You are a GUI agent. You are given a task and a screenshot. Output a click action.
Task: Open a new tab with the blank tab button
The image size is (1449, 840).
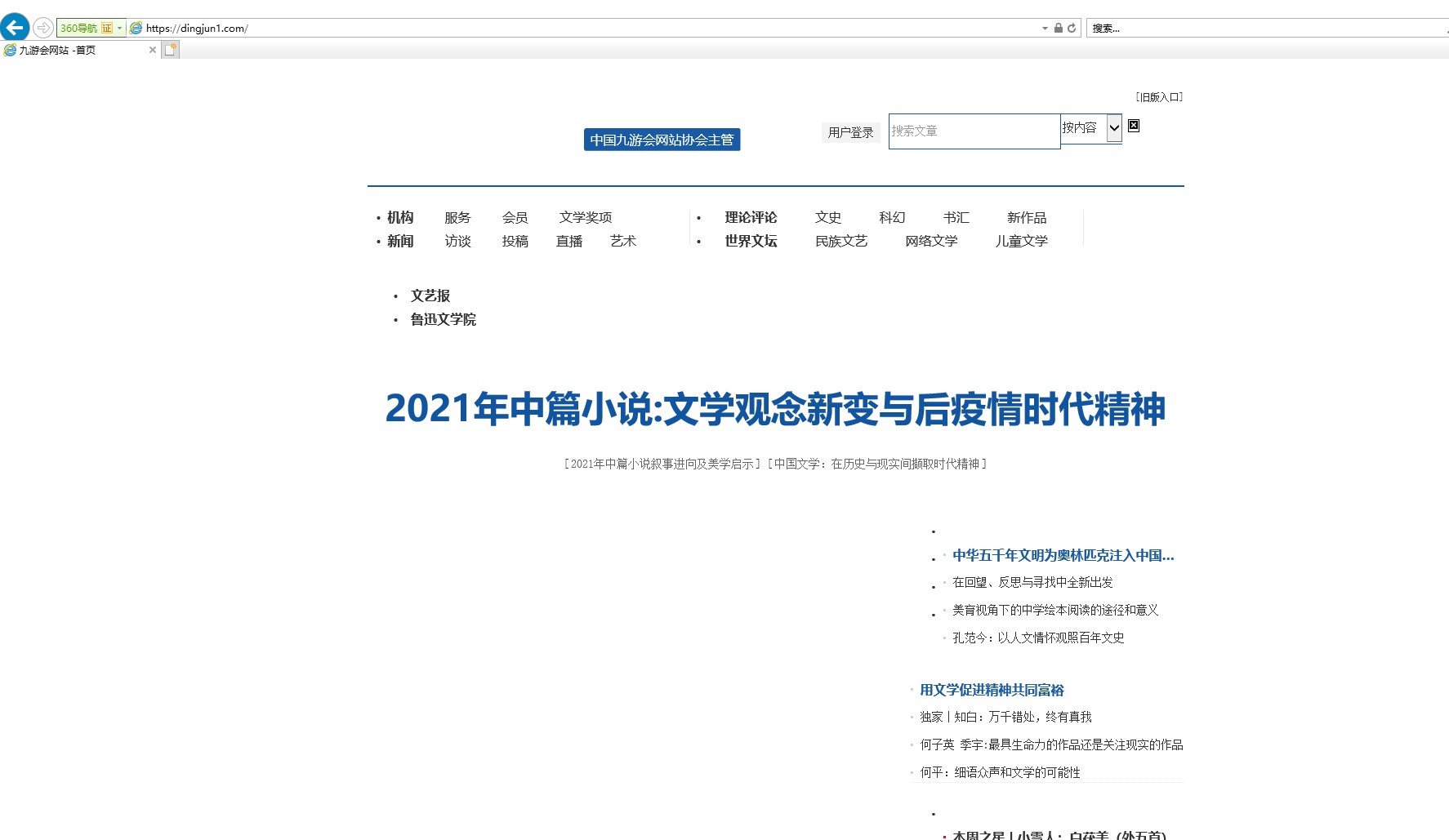point(170,50)
